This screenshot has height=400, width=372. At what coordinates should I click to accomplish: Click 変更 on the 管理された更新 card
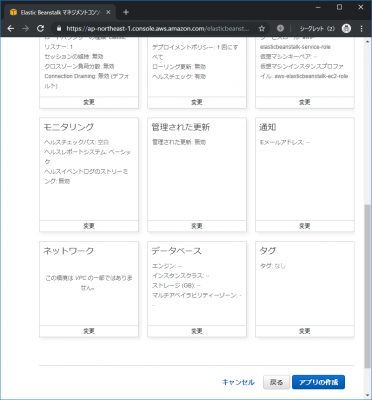pos(197,226)
